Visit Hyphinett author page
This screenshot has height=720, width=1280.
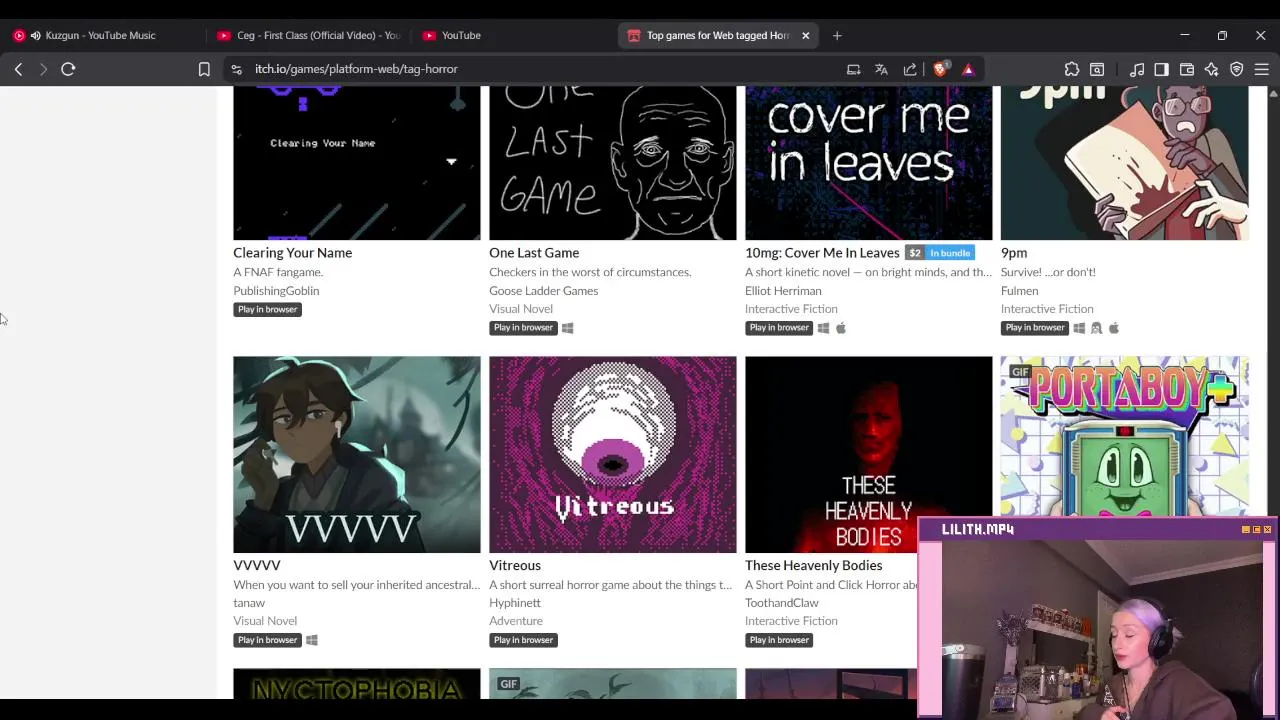515,603
